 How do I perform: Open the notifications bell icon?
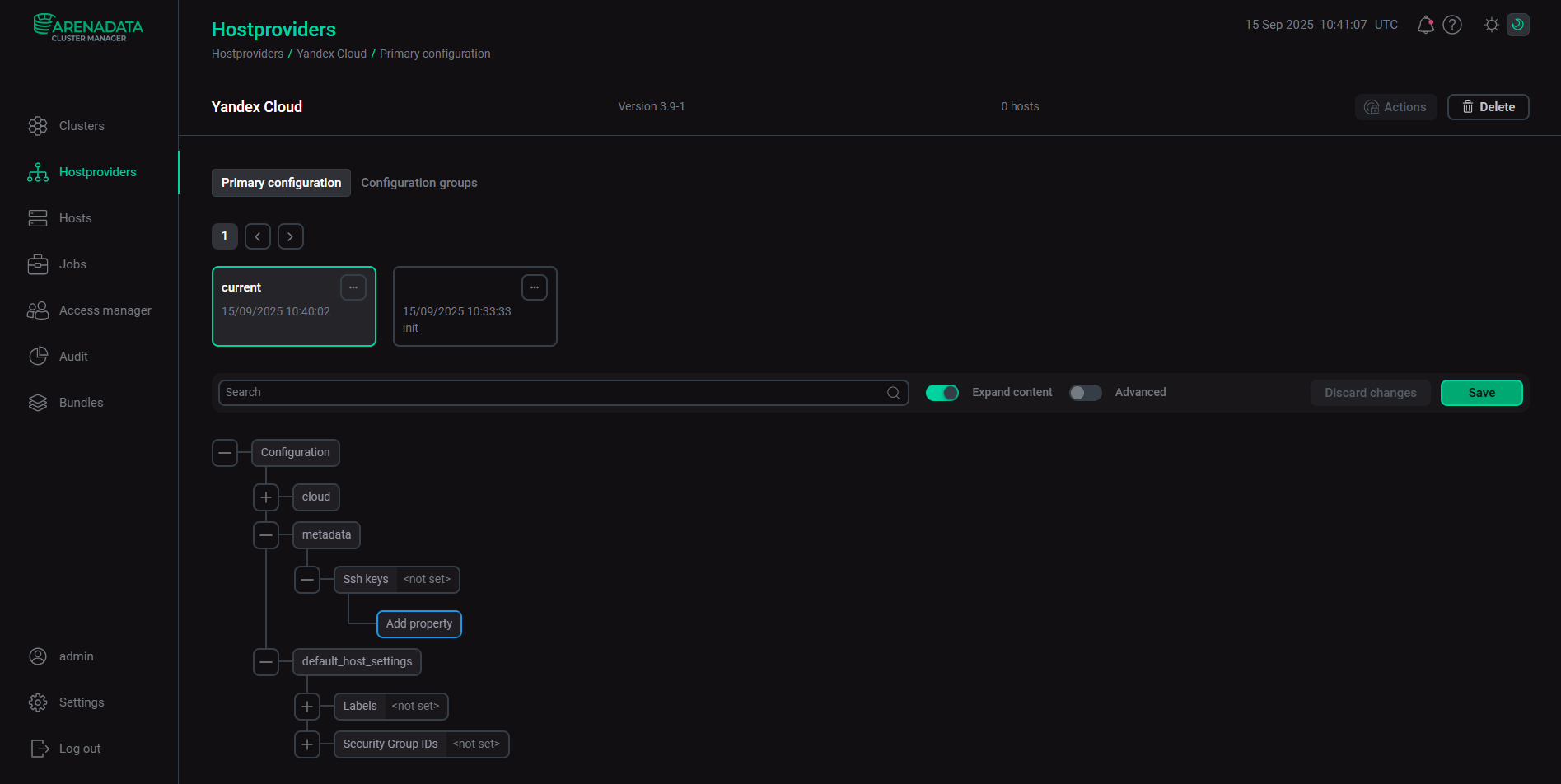(1425, 25)
